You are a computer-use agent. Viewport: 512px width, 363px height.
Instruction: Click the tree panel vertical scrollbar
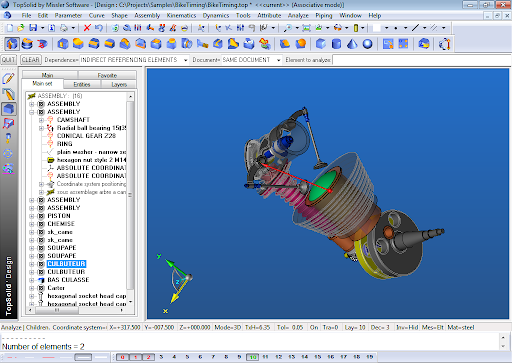tap(130, 198)
